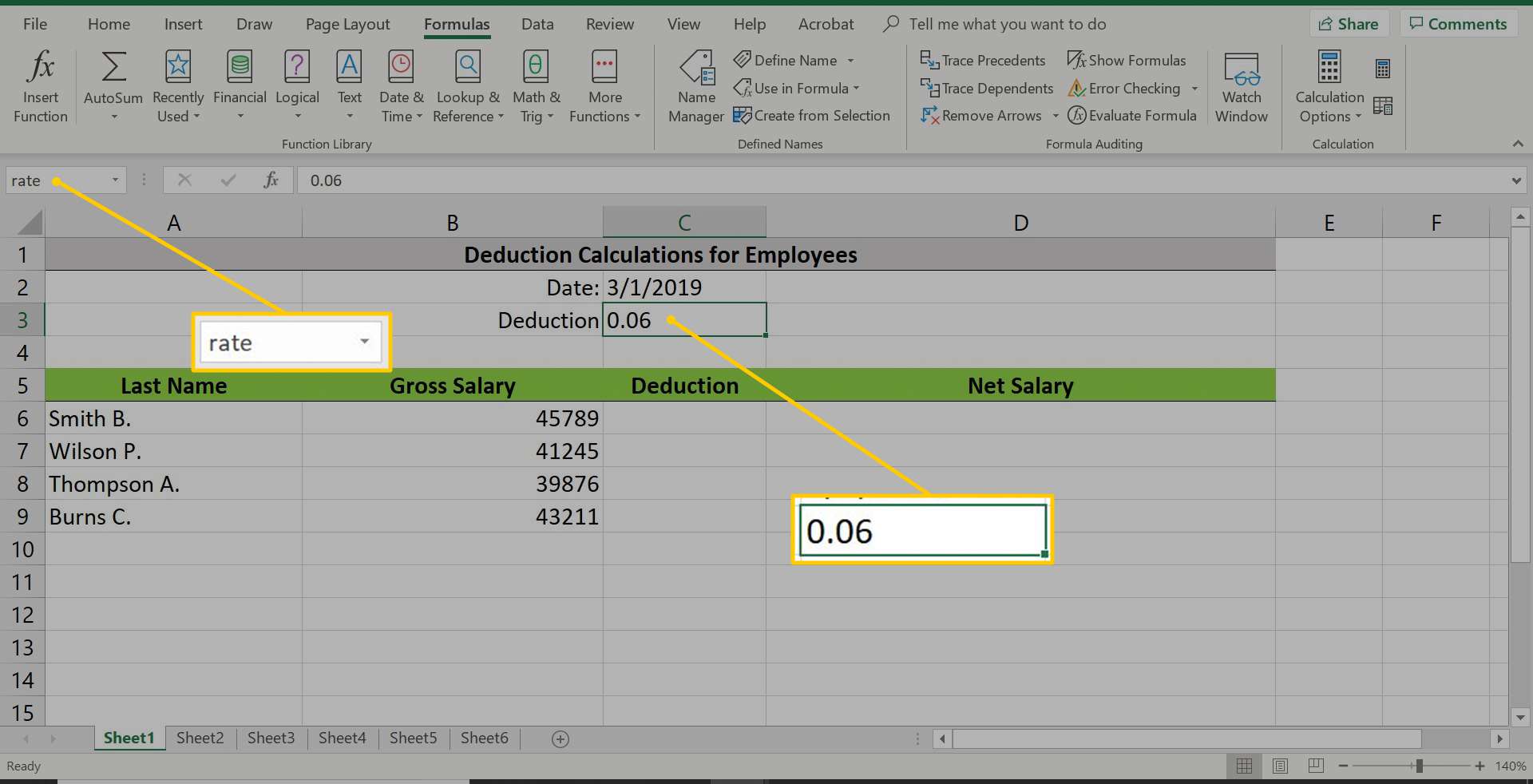This screenshot has width=1533, height=784.
Task: Expand the Error Checking dropdown arrow
Action: [x=1194, y=89]
